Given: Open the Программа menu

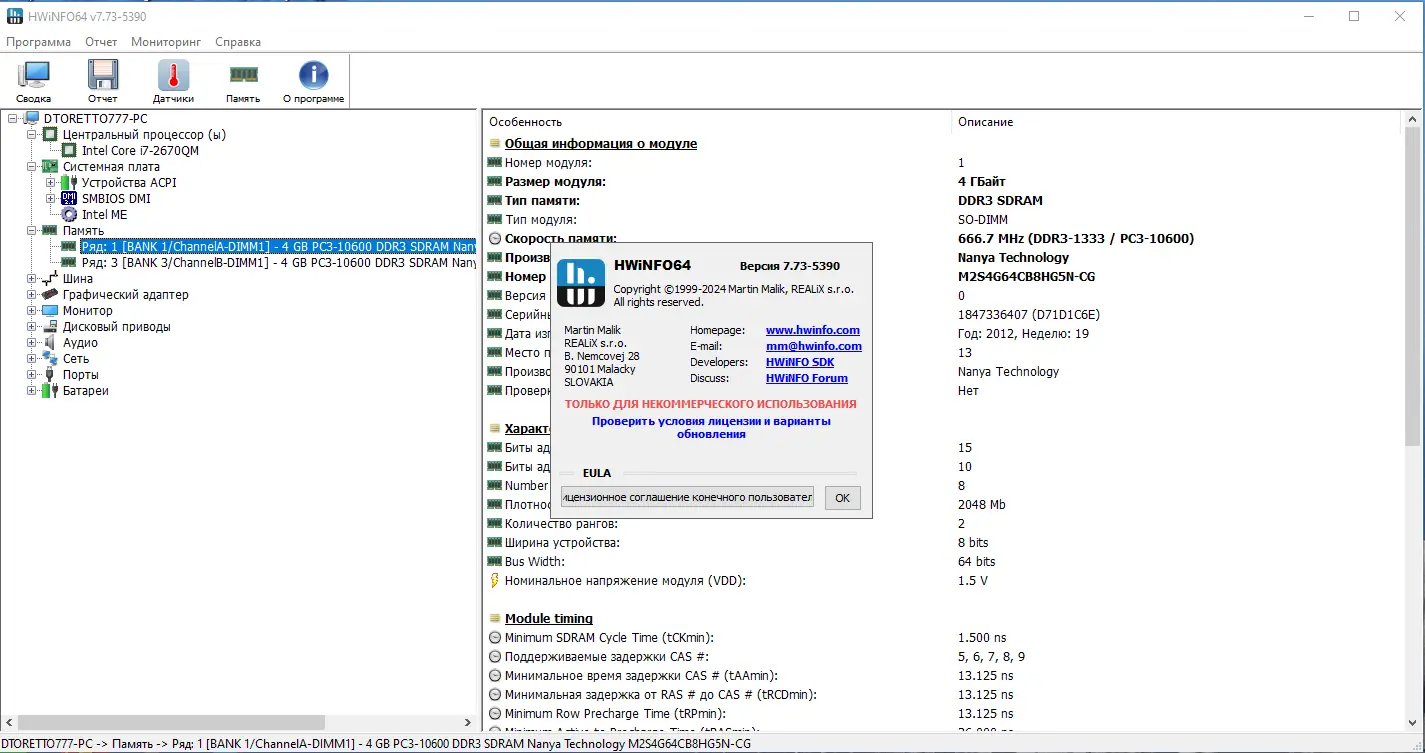Looking at the screenshot, I should point(39,42).
